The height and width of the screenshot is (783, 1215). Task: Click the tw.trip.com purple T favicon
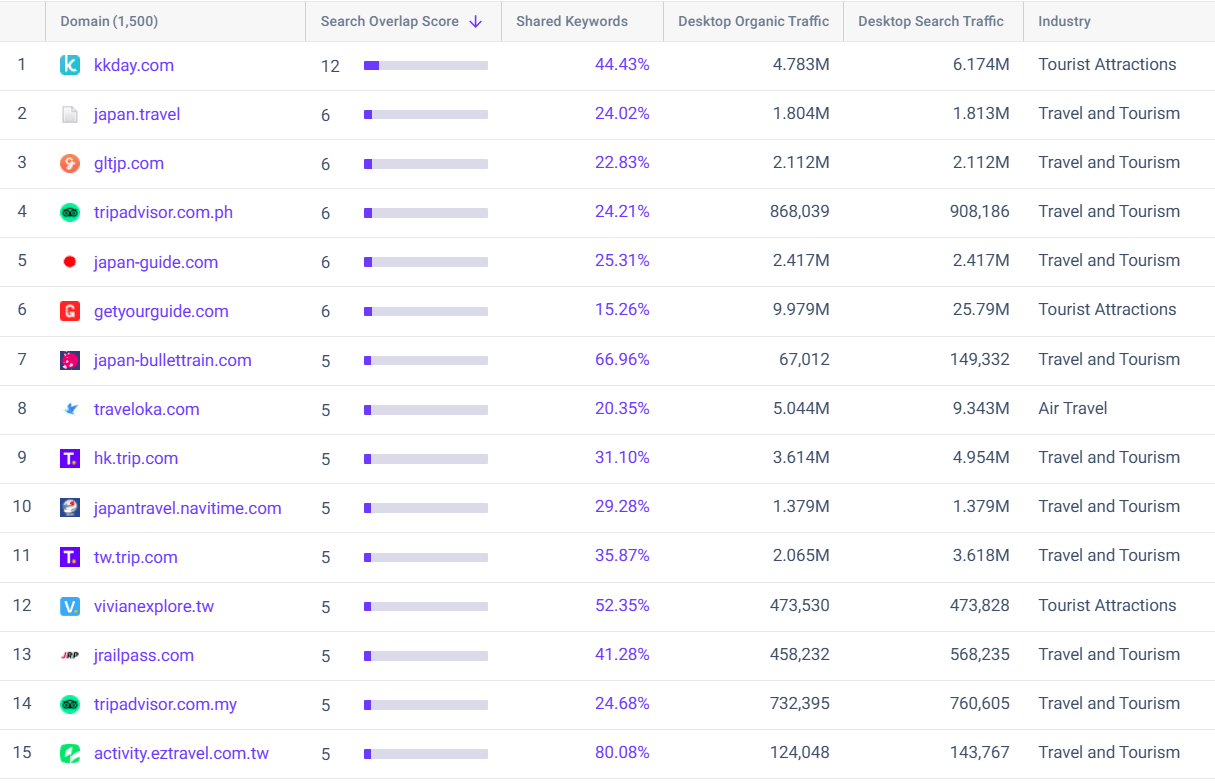[x=70, y=557]
